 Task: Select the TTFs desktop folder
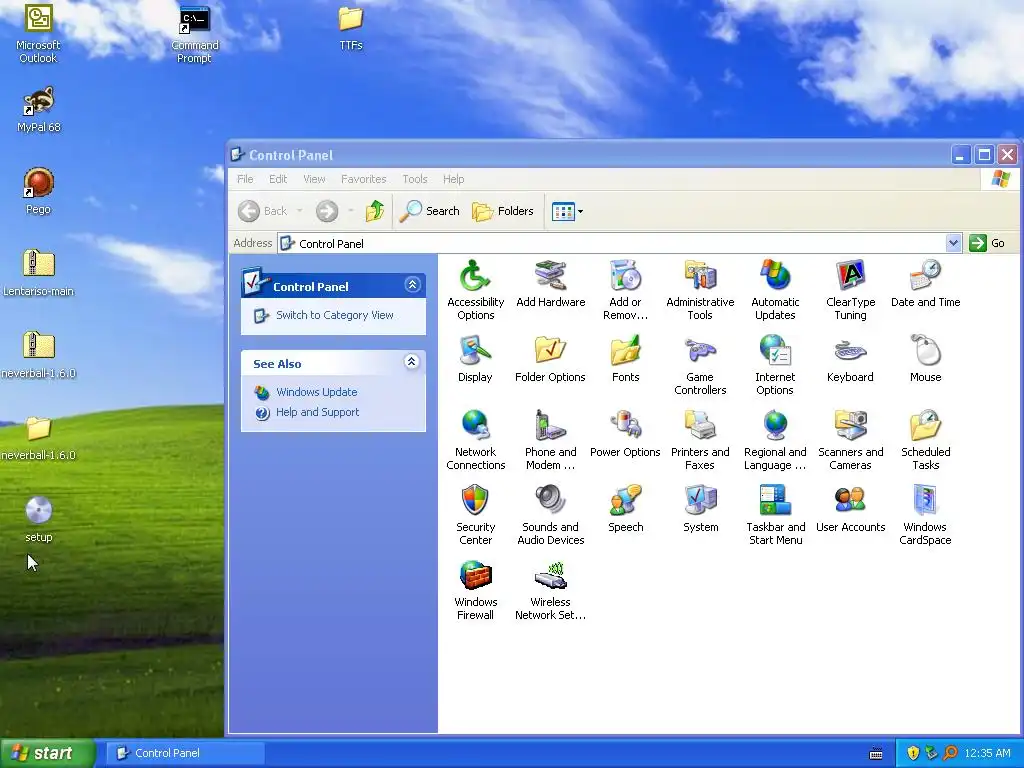(x=351, y=27)
